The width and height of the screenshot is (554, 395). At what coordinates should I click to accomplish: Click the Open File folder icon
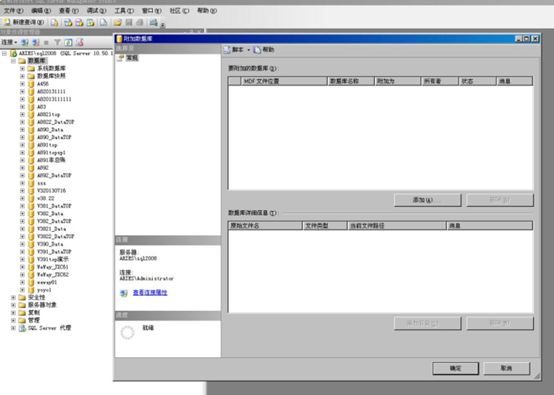coord(118,23)
